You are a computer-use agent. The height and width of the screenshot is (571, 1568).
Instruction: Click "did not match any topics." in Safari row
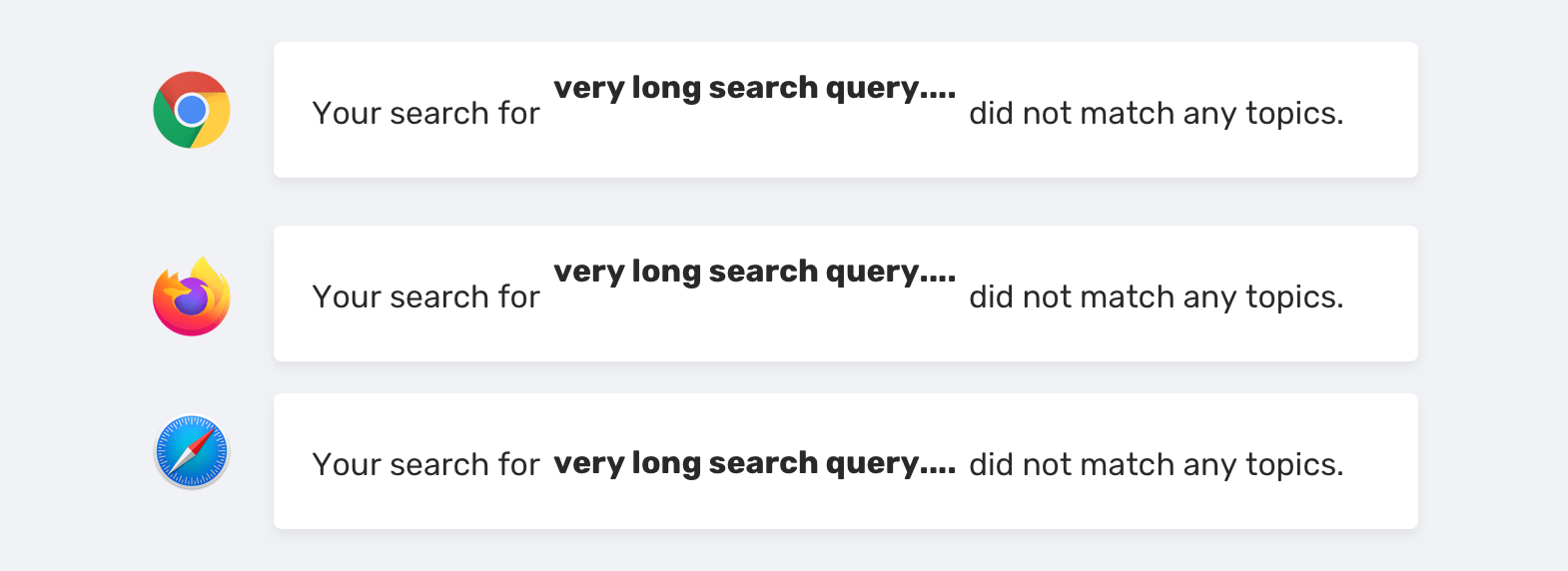[x=1156, y=465]
